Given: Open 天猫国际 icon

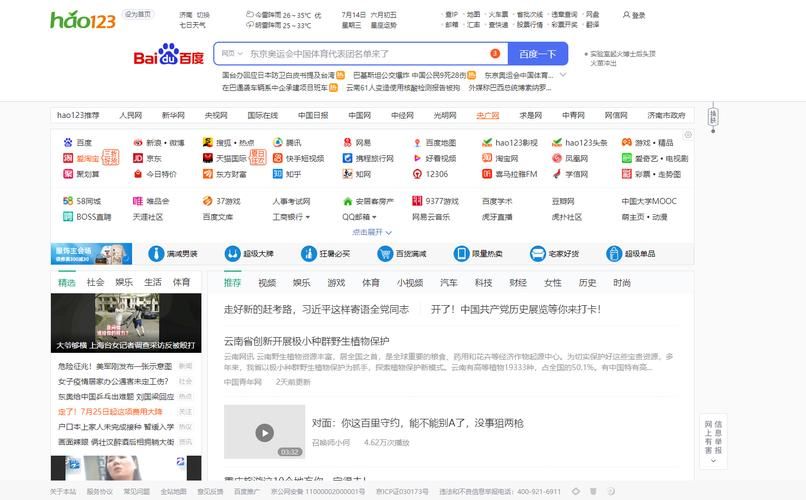Looking at the screenshot, I should tap(208, 158).
